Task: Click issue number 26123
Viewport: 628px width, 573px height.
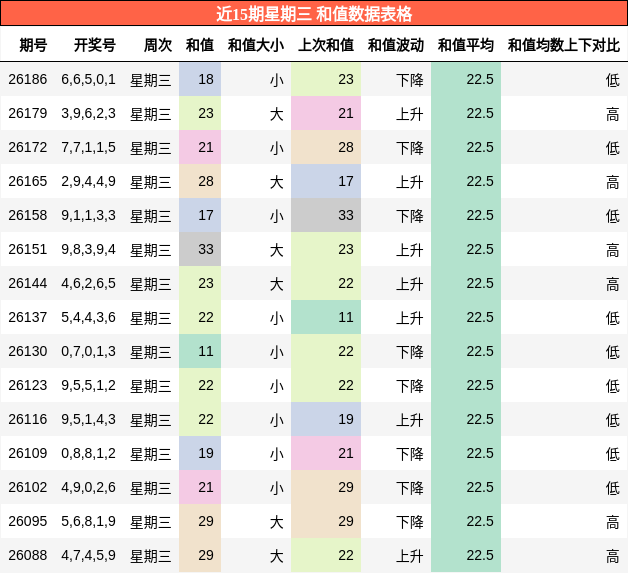Action: click(28, 386)
